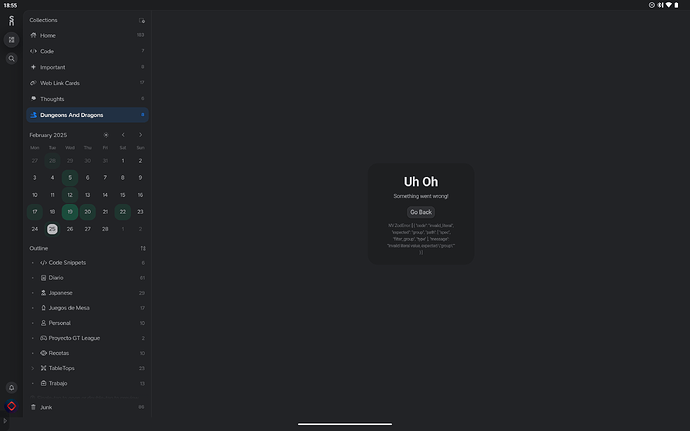Open notifications bell icon in left rail

coord(11,387)
